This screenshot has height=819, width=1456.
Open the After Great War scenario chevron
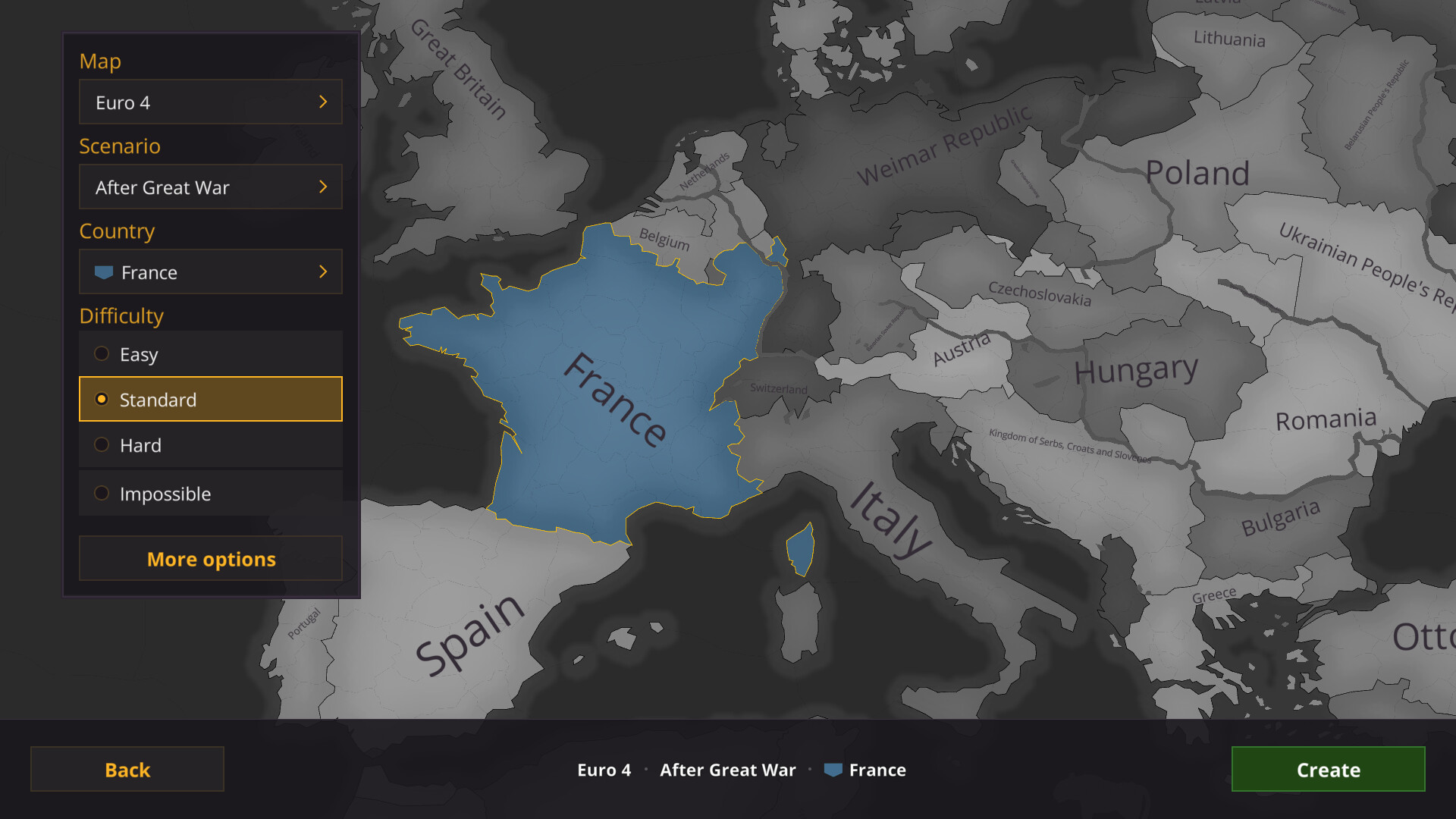(323, 187)
